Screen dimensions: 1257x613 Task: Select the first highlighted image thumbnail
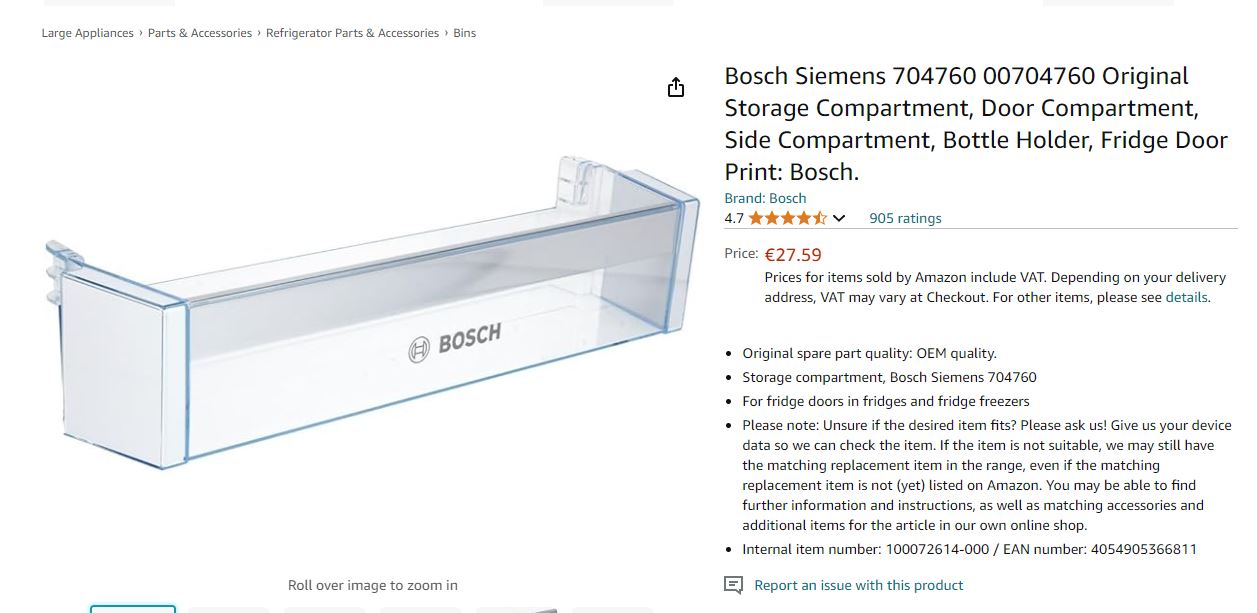click(x=133, y=608)
